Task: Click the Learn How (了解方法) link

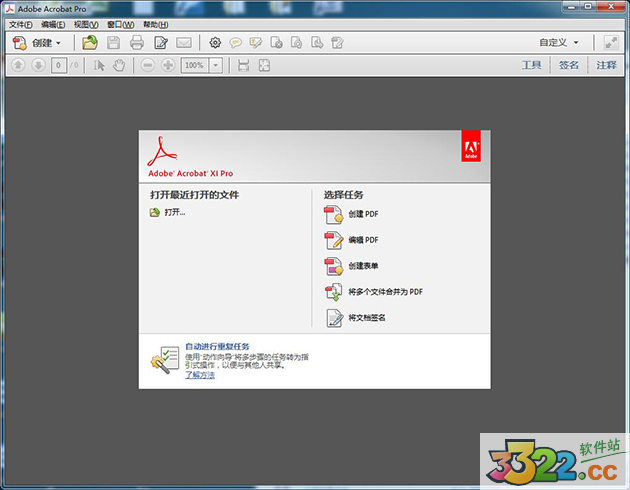Action: (x=200, y=375)
